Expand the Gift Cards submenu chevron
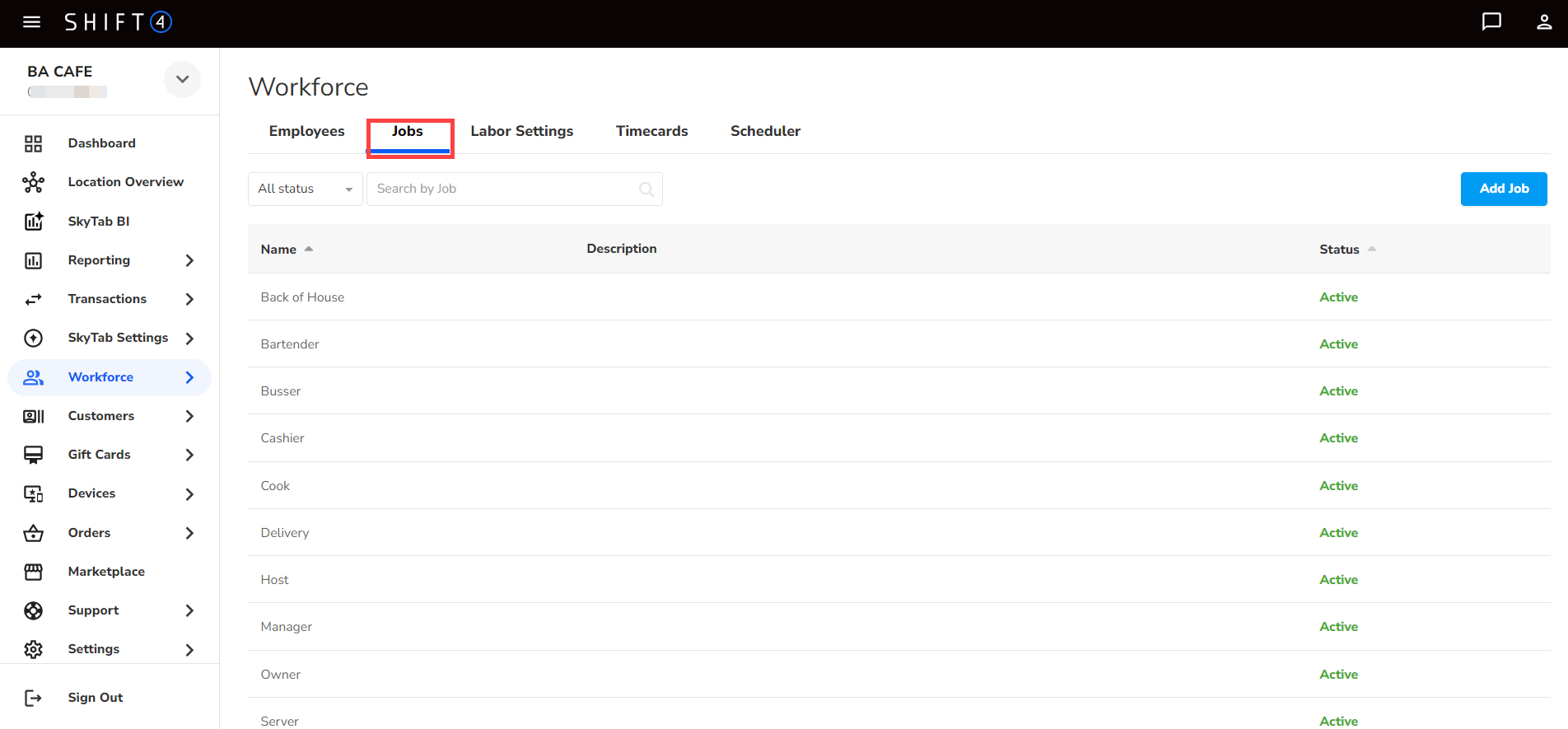Screen dimensions: 1568x729 [189, 455]
